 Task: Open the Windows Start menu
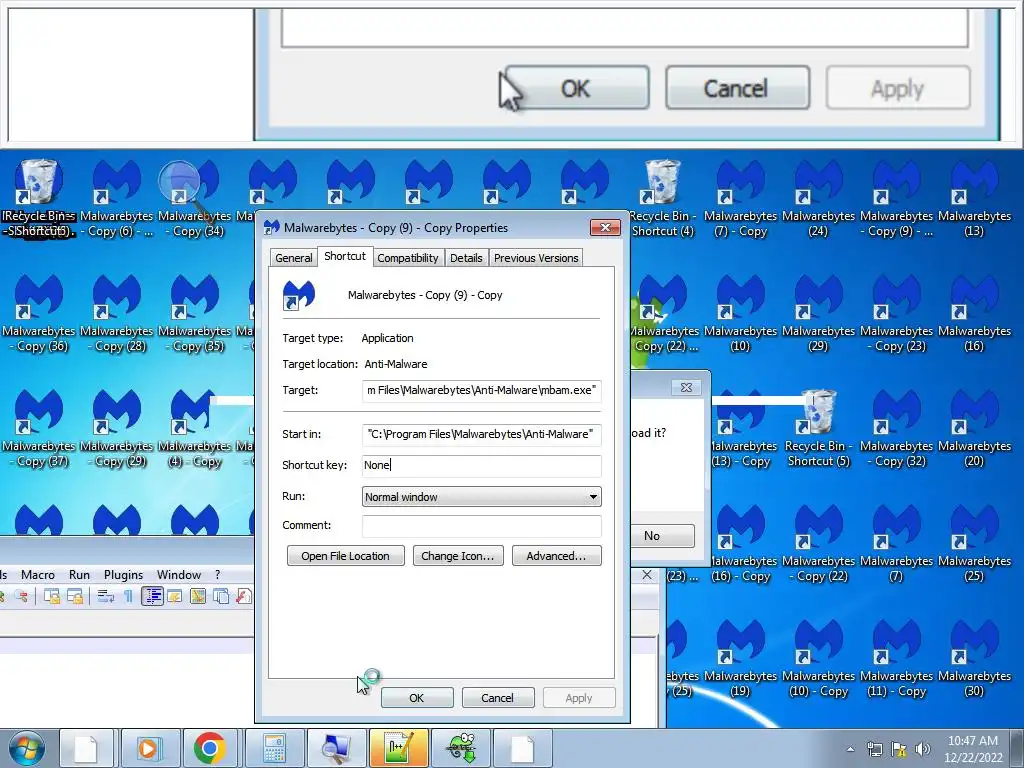click(x=27, y=748)
